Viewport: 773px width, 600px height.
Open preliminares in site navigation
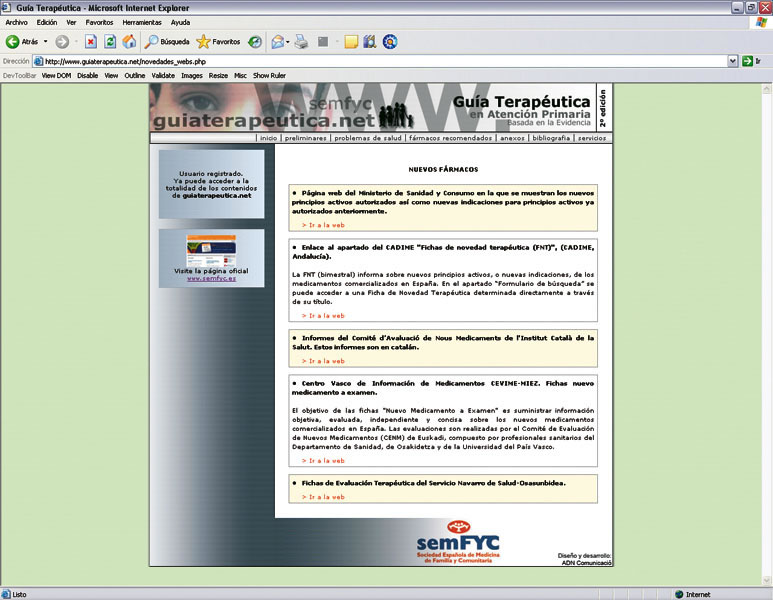(x=306, y=138)
